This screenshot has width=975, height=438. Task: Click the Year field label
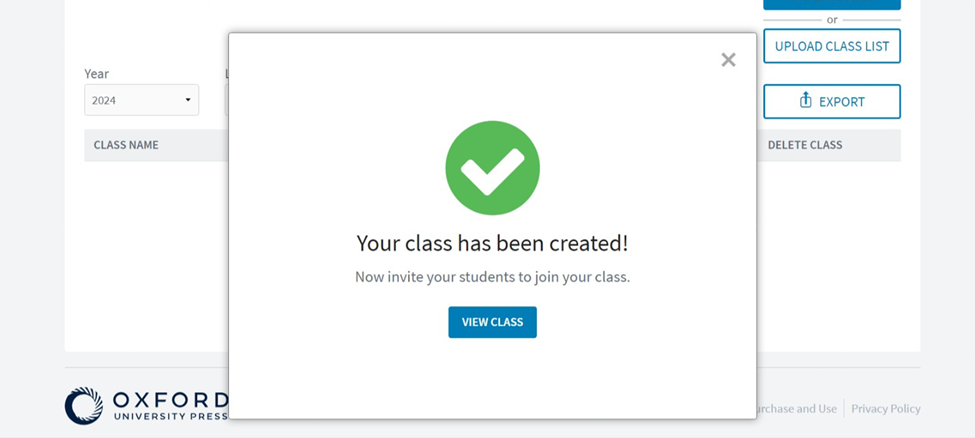click(x=96, y=74)
